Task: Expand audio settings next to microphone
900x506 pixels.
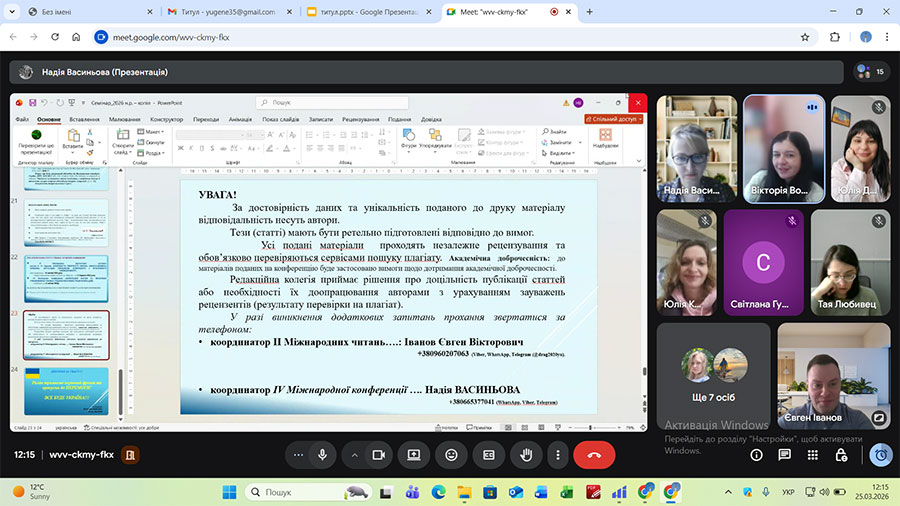Action: tap(296, 454)
